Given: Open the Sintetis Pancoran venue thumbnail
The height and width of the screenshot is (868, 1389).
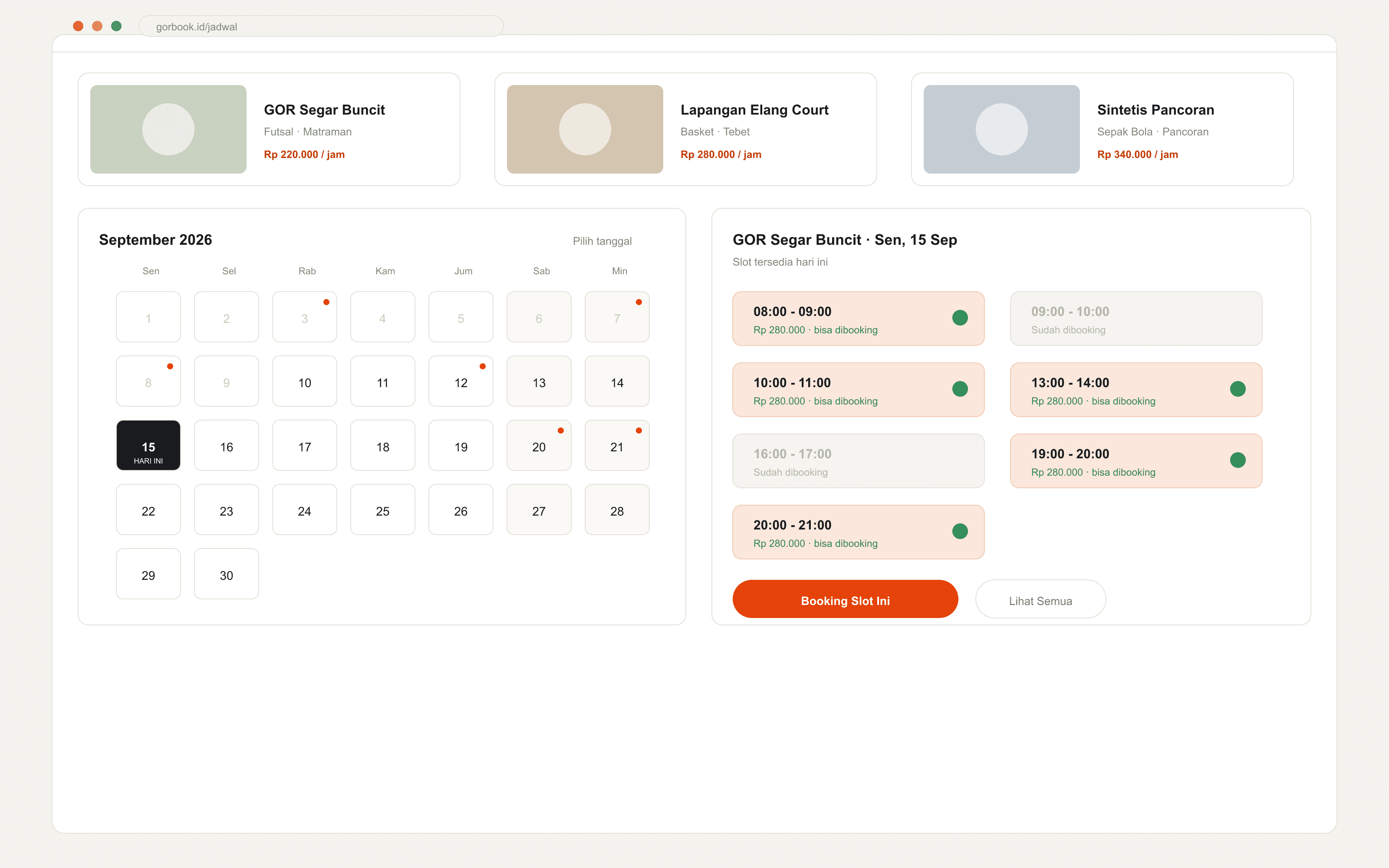Looking at the screenshot, I should [x=1001, y=129].
